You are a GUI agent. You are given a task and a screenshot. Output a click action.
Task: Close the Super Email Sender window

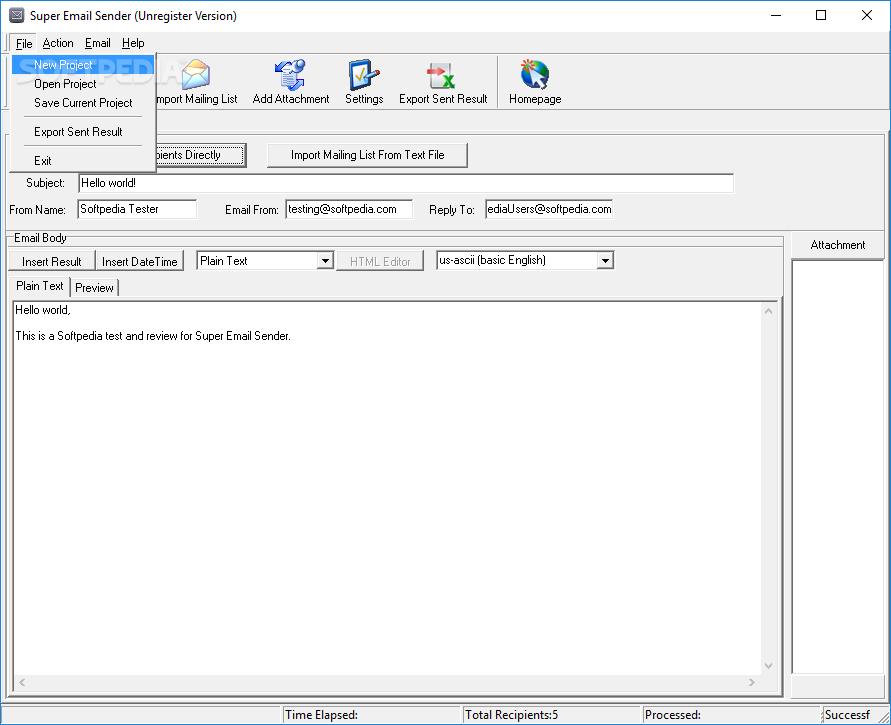click(x=867, y=15)
